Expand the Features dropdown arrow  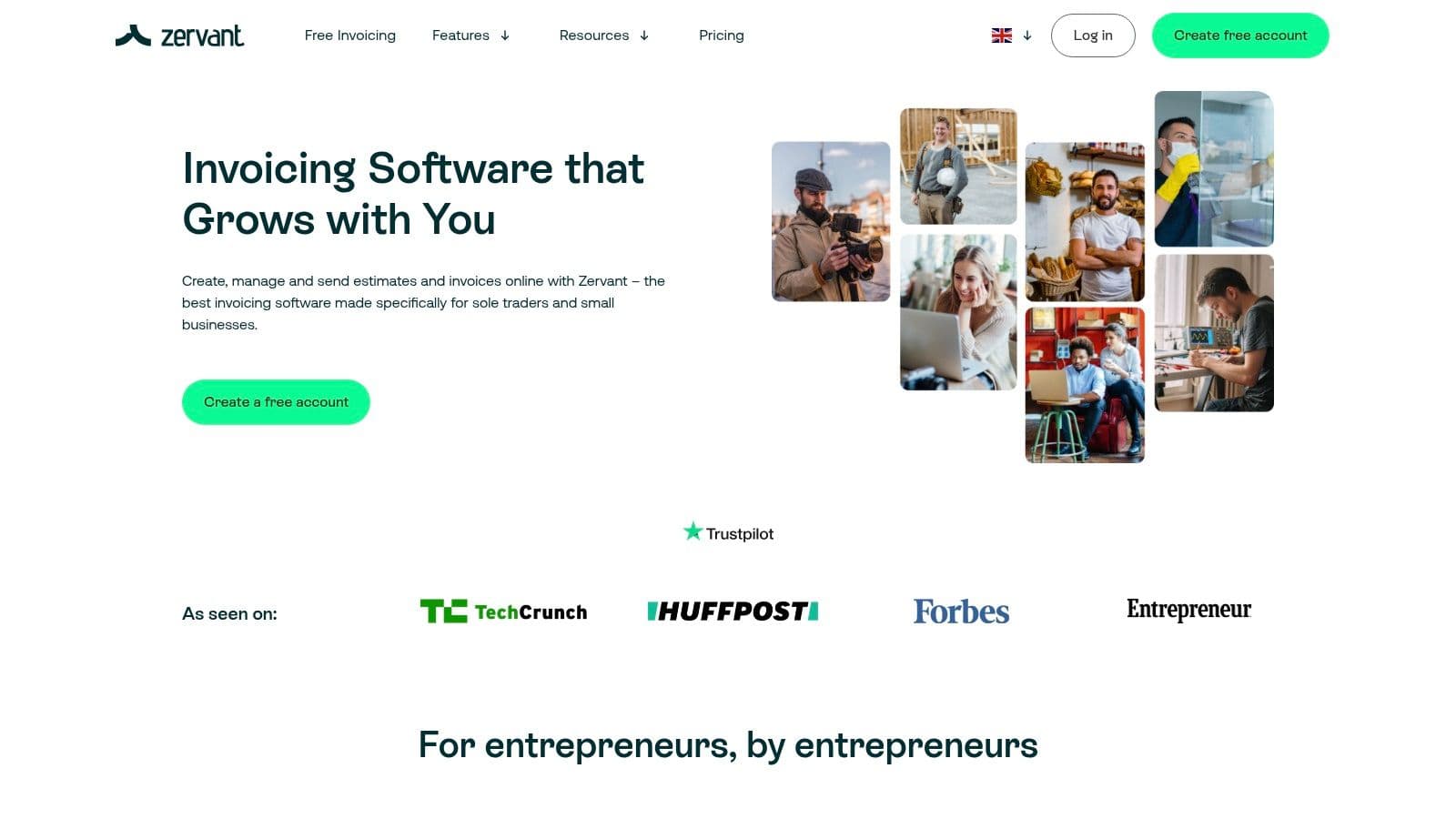pyautogui.click(x=505, y=35)
